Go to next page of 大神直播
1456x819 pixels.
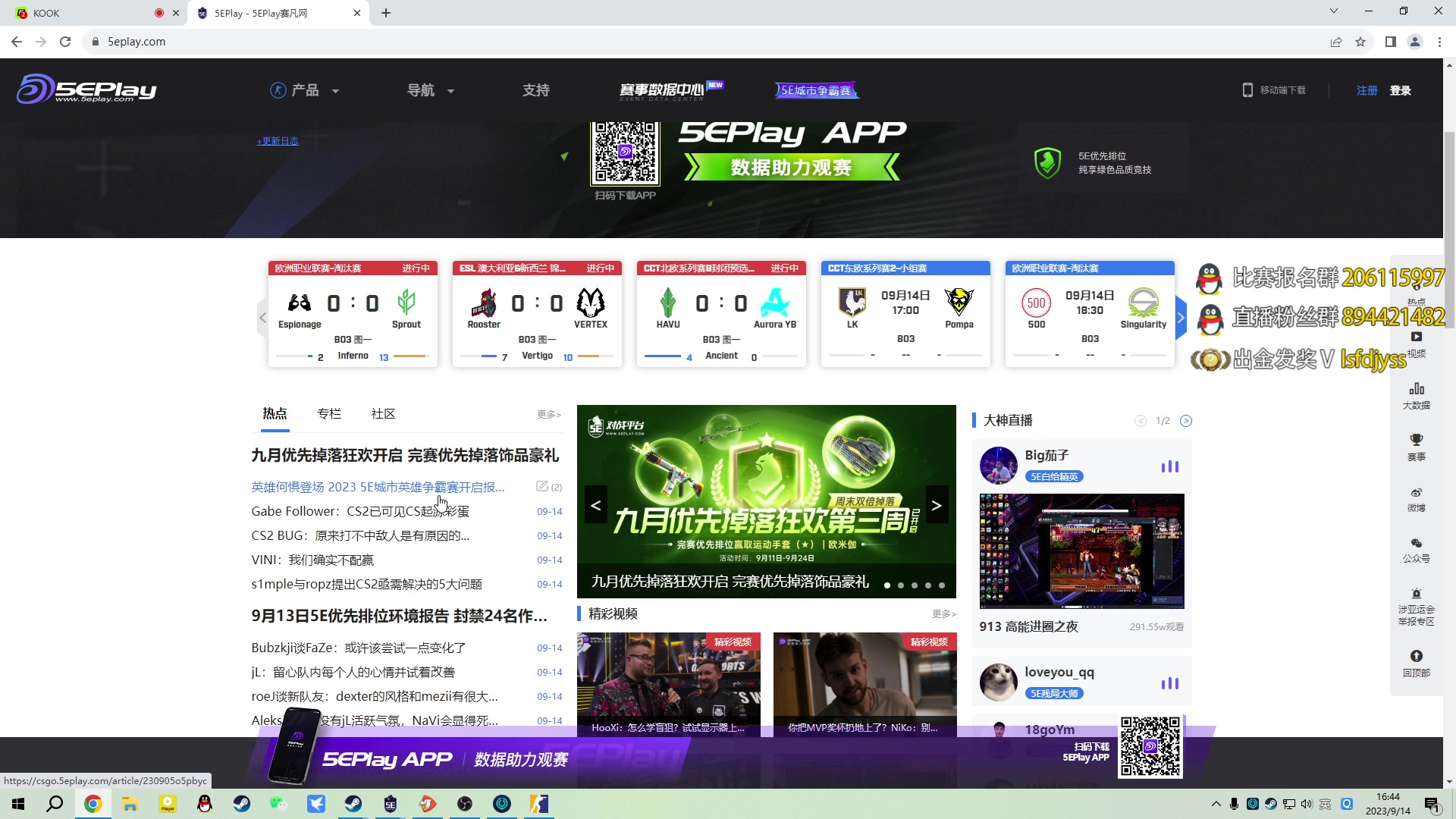[x=1186, y=421]
